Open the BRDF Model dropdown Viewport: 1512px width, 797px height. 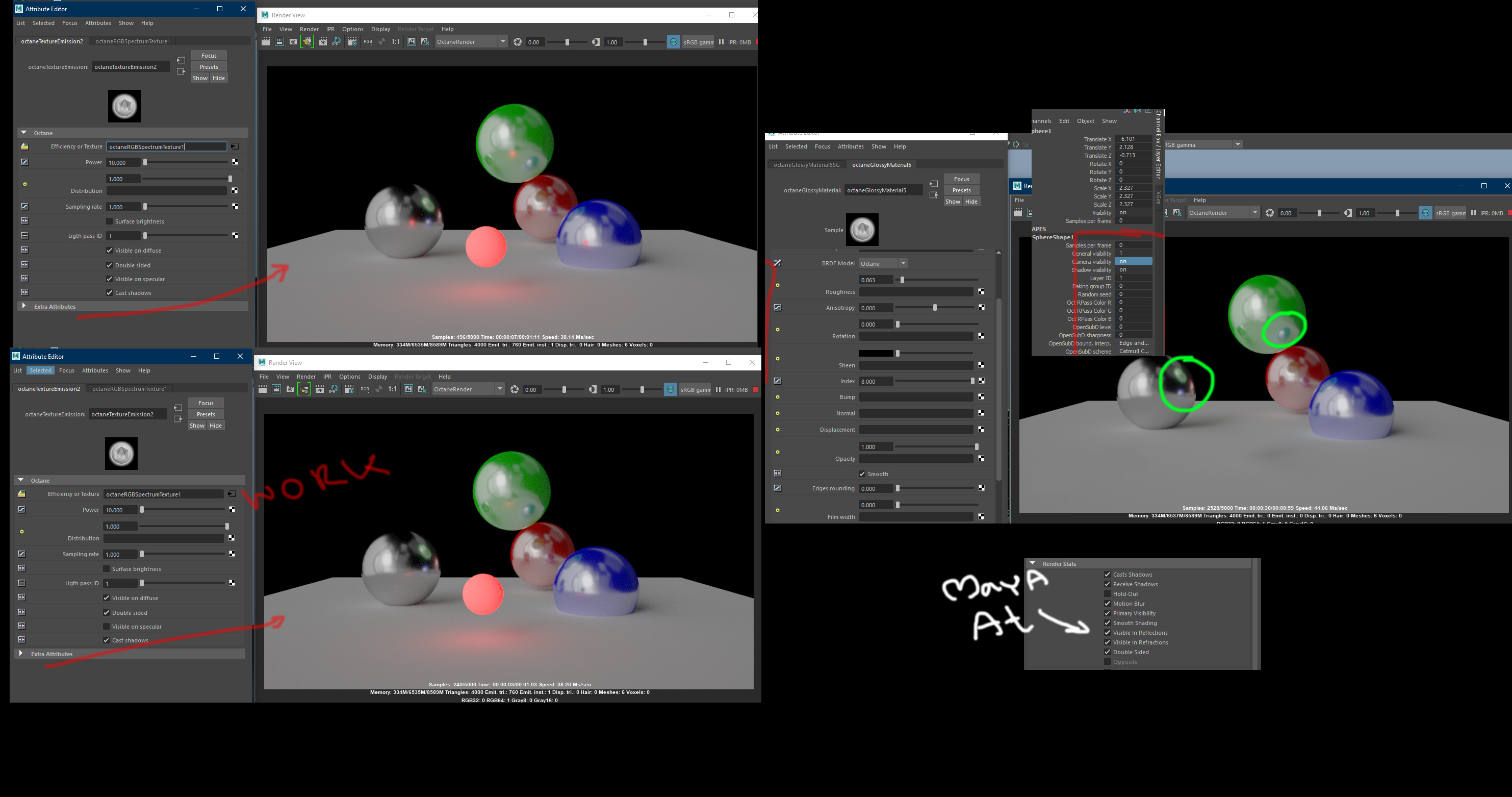pos(883,263)
